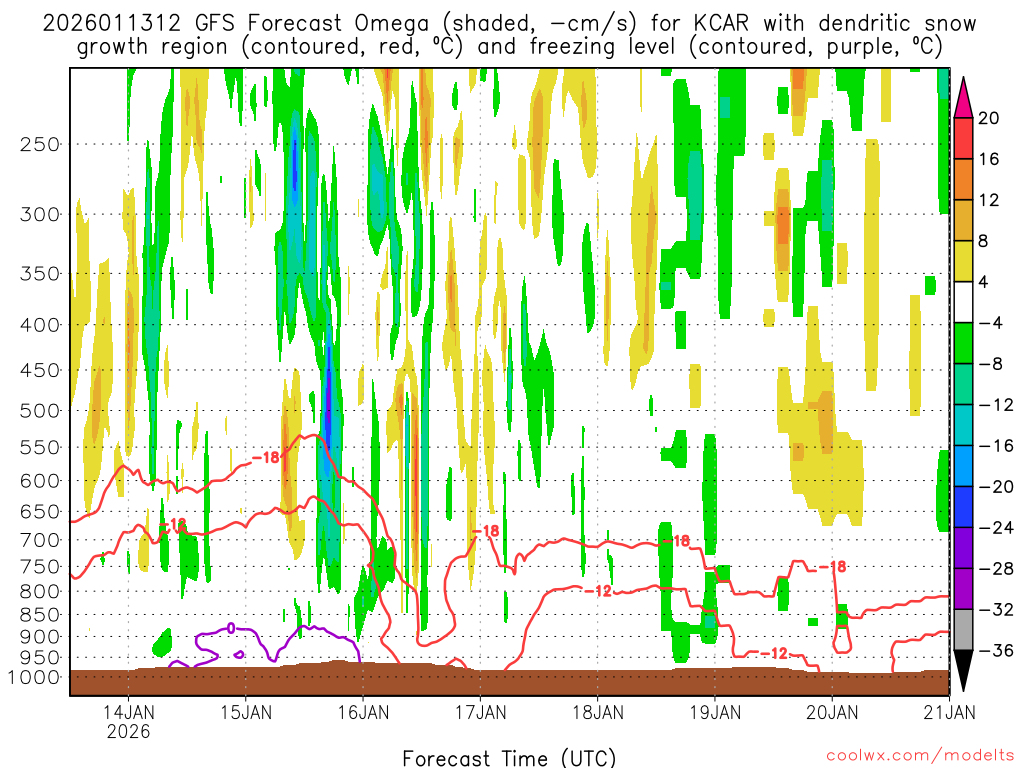1024x768 pixels.
Task: Click the 700 pressure level label
Action: [x=40, y=540]
